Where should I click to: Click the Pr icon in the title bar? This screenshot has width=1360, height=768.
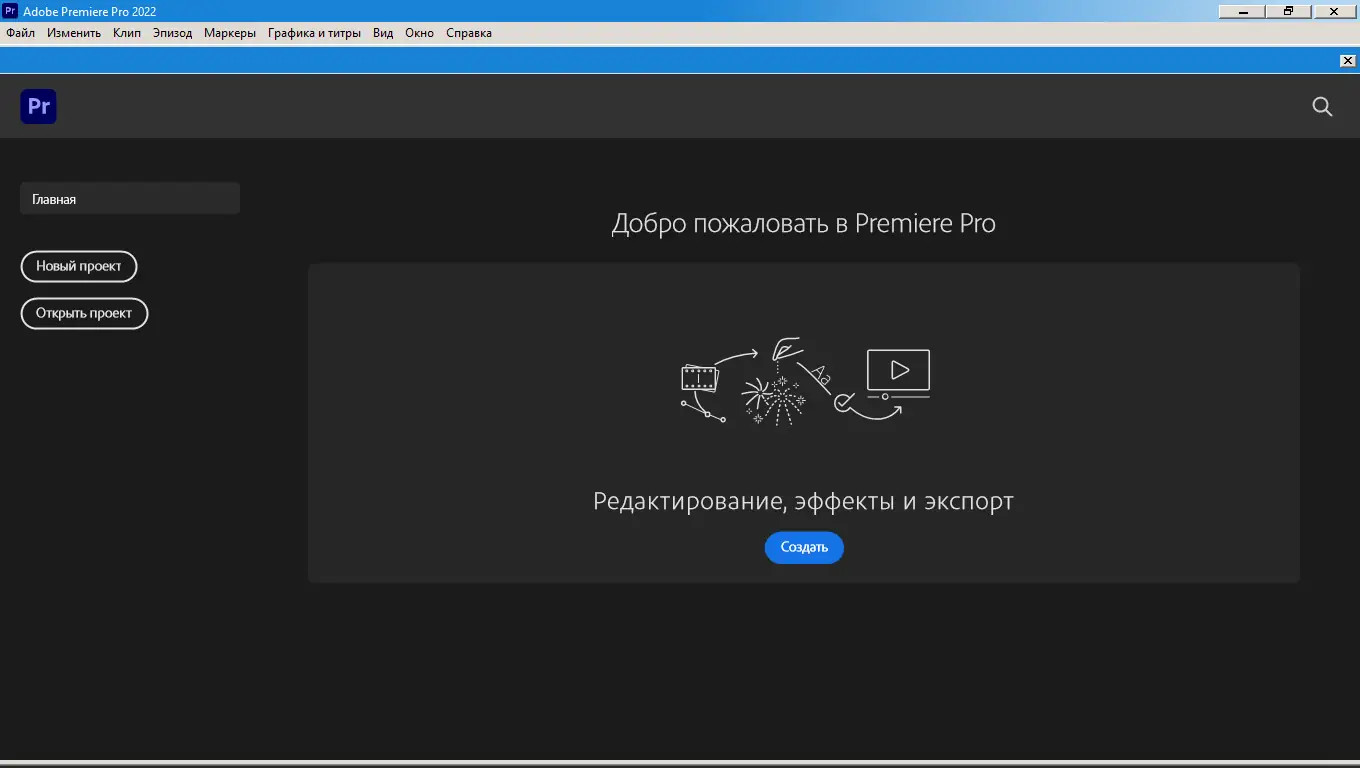pos(10,10)
